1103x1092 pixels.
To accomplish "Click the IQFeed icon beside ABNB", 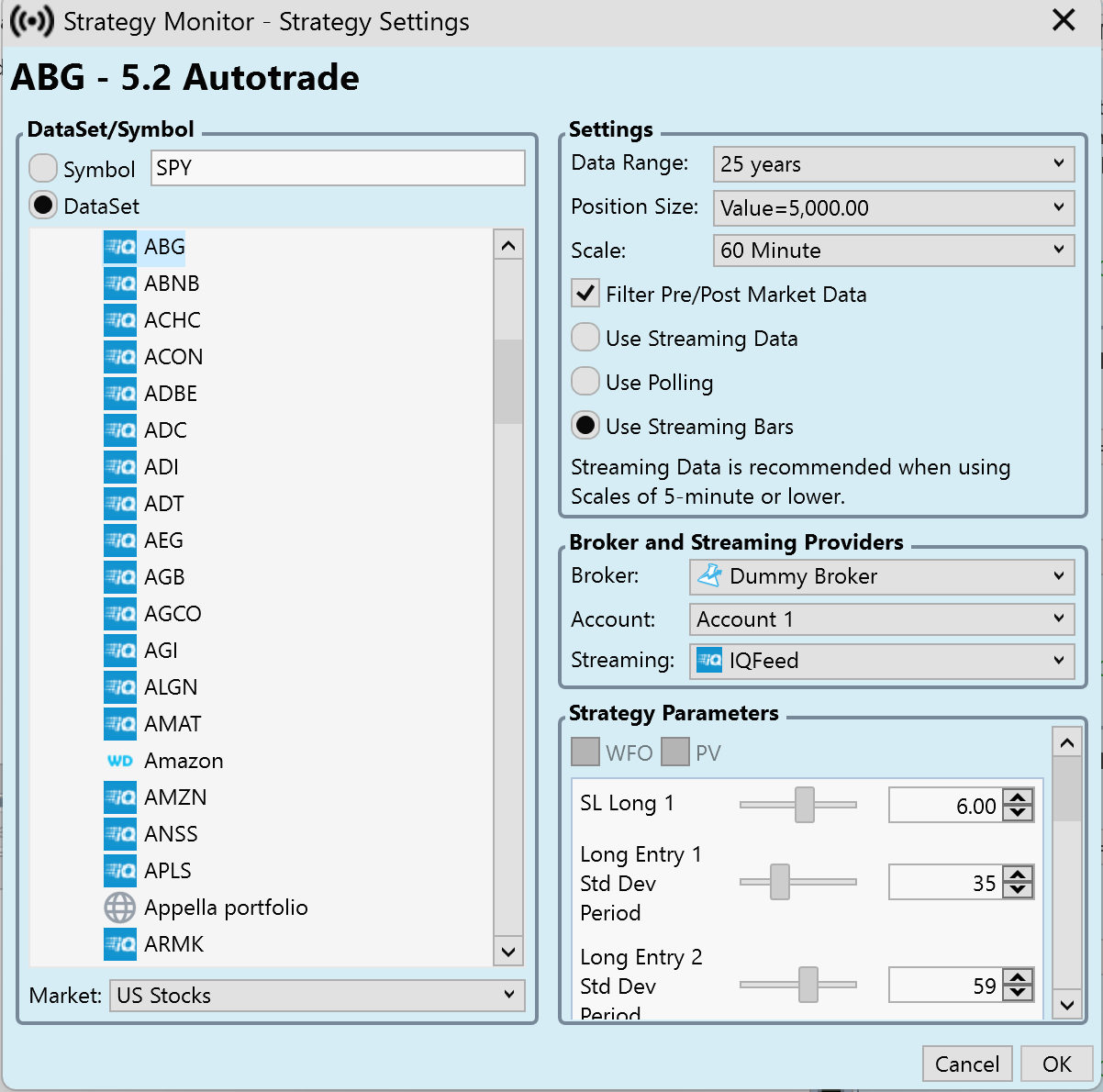I will [120, 284].
